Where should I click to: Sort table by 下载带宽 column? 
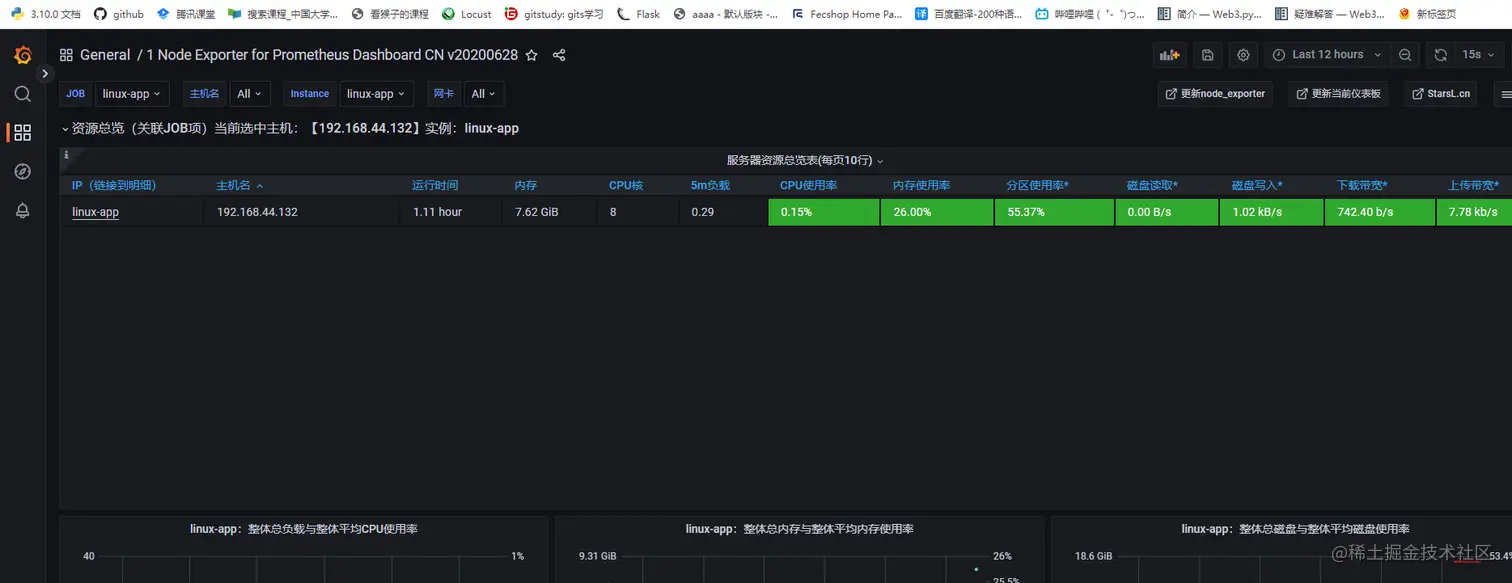click(x=1362, y=185)
